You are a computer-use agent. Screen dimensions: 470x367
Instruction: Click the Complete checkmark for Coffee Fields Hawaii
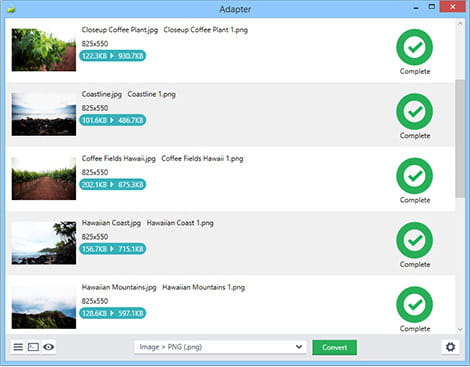414,176
